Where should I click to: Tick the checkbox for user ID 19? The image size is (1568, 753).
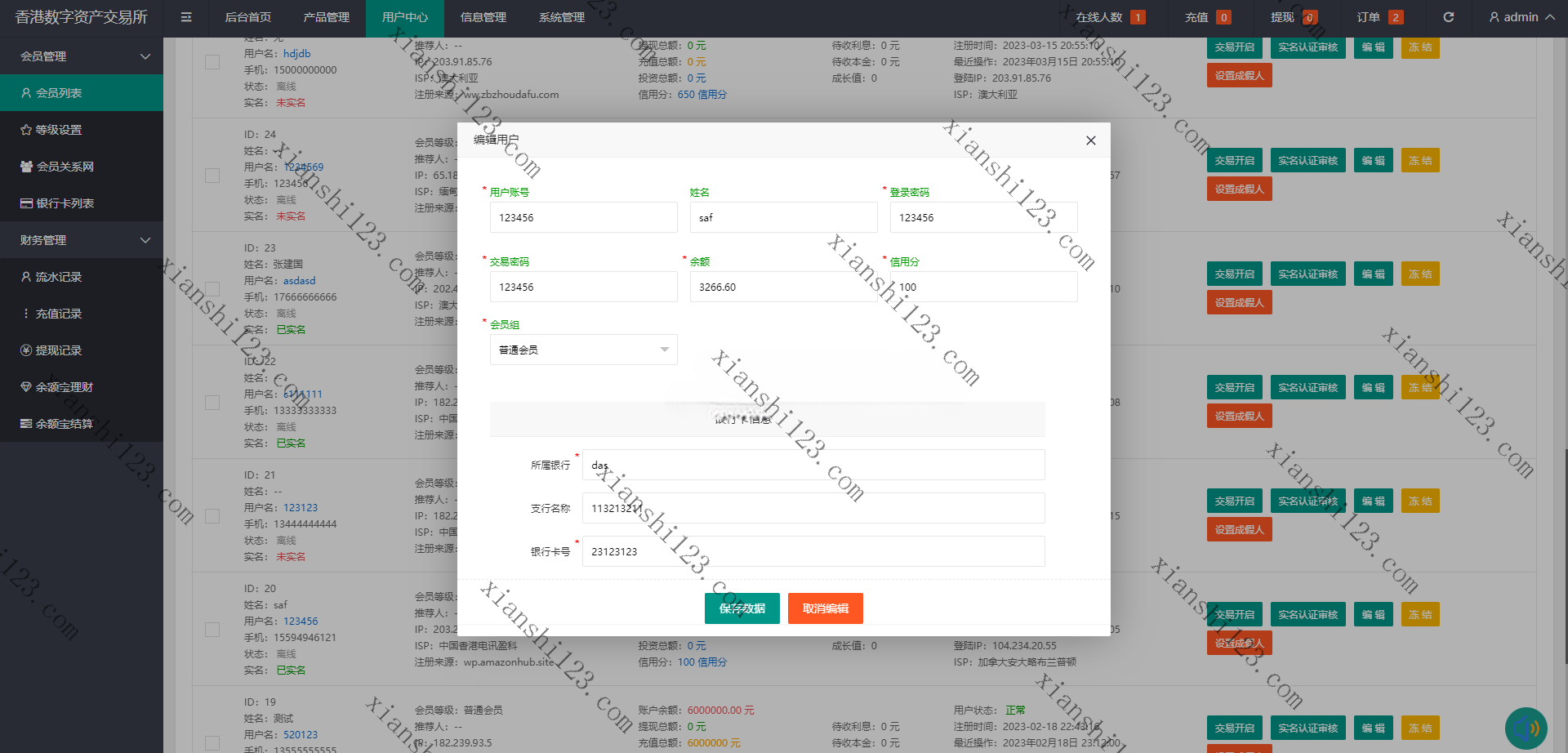coord(212,743)
